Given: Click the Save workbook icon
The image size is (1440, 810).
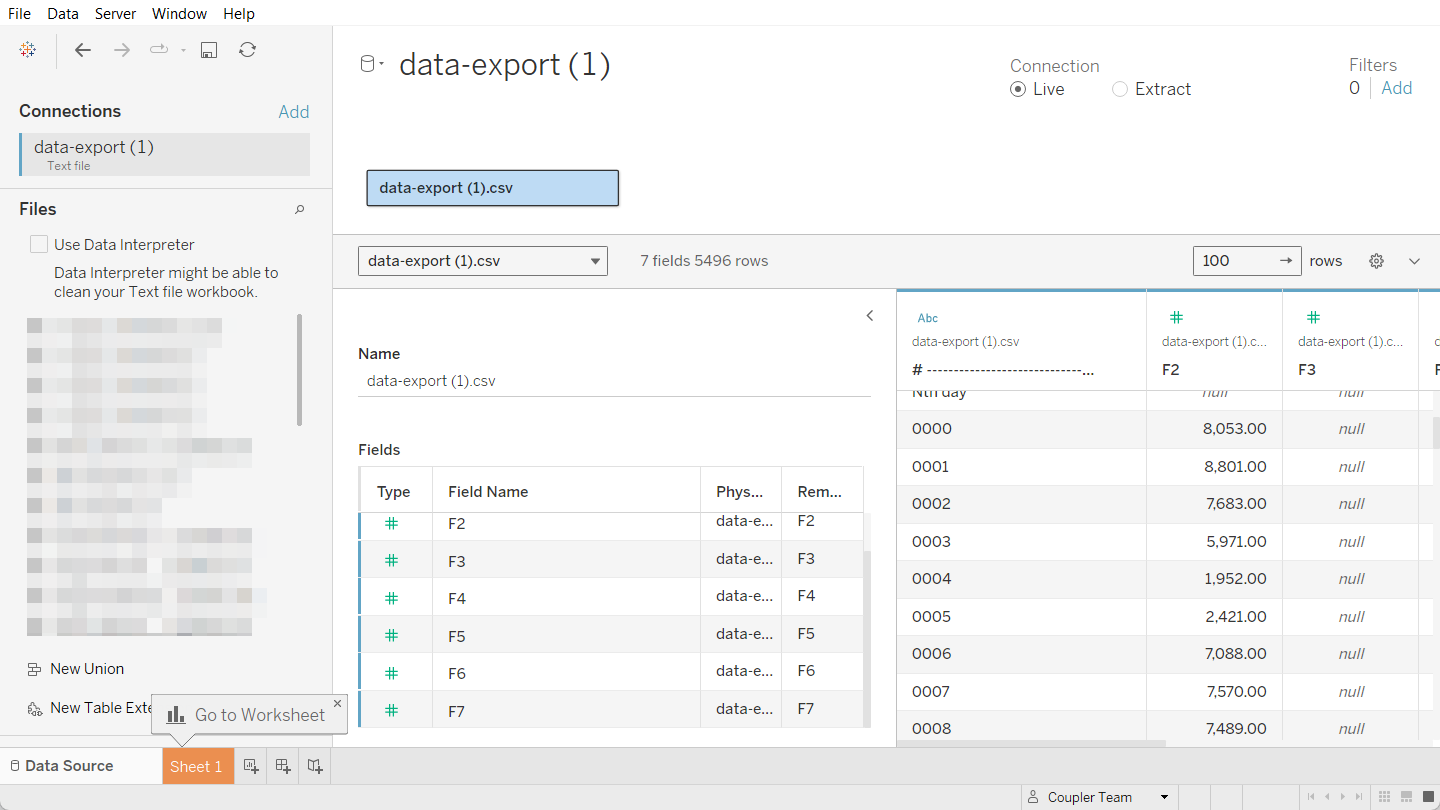Looking at the screenshot, I should [208, 49].
